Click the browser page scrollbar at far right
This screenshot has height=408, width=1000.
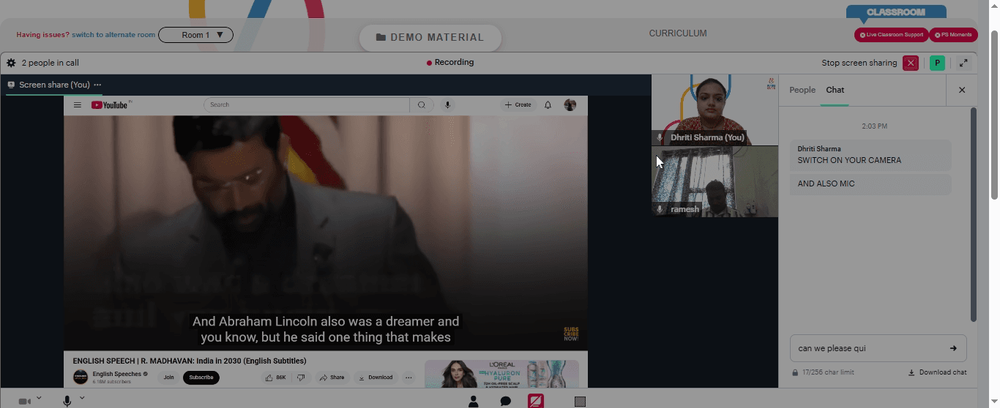click(994, 115)
